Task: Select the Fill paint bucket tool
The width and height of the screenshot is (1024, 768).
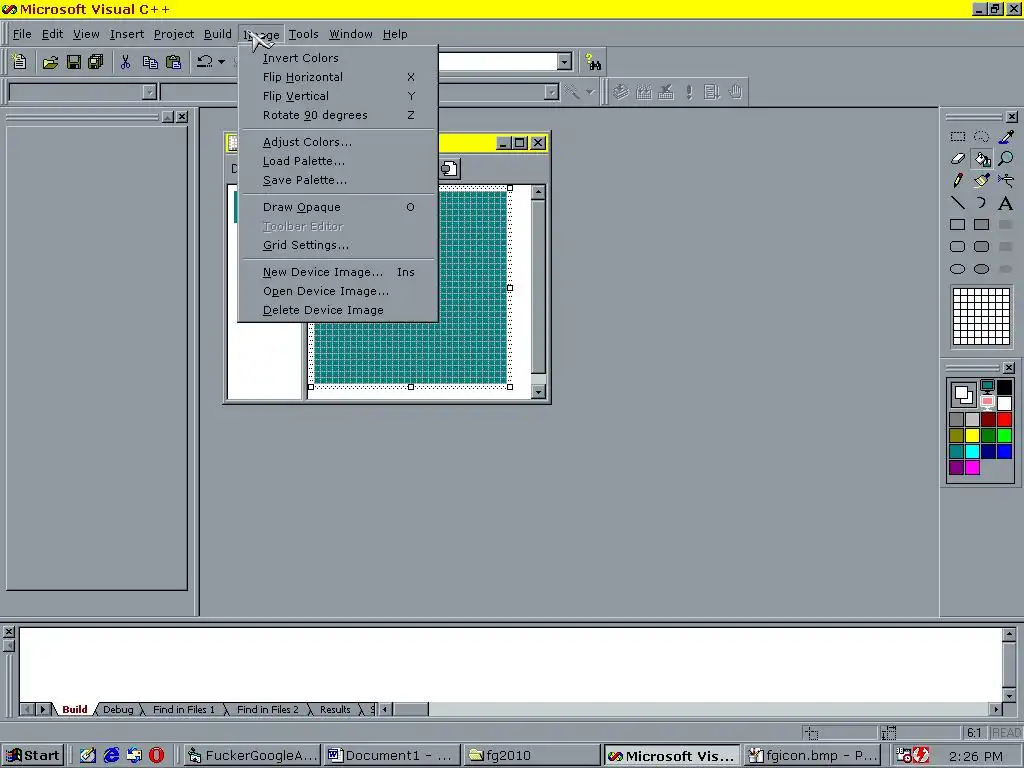Action: click(982, 159)
